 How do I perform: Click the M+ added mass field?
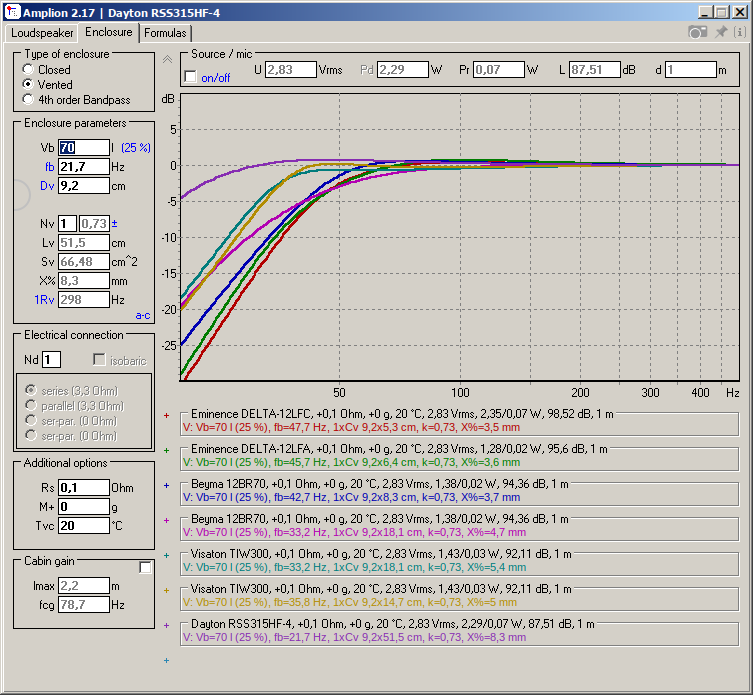(84, 506)
